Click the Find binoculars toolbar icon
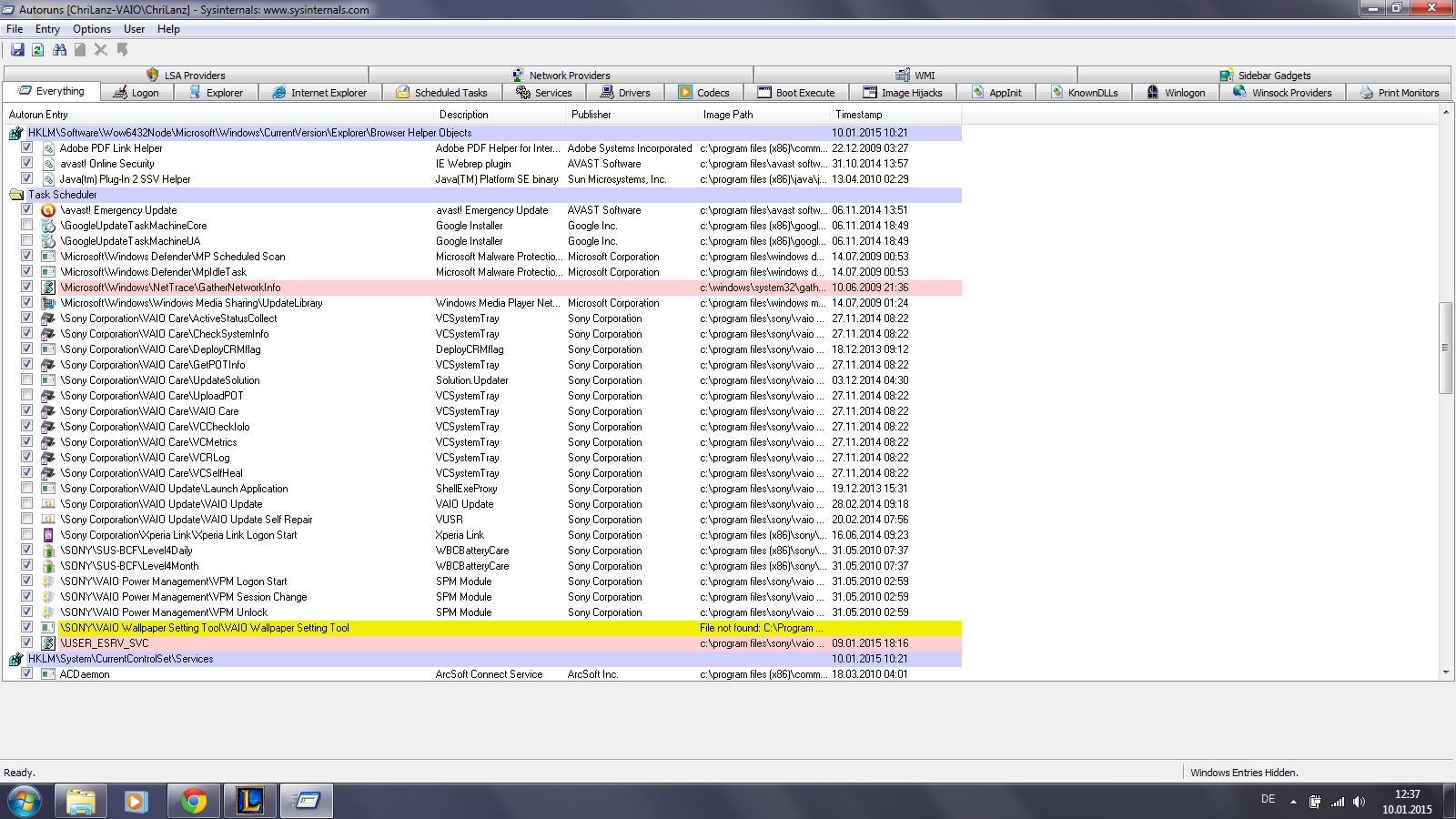 click(x=59, y=50)
